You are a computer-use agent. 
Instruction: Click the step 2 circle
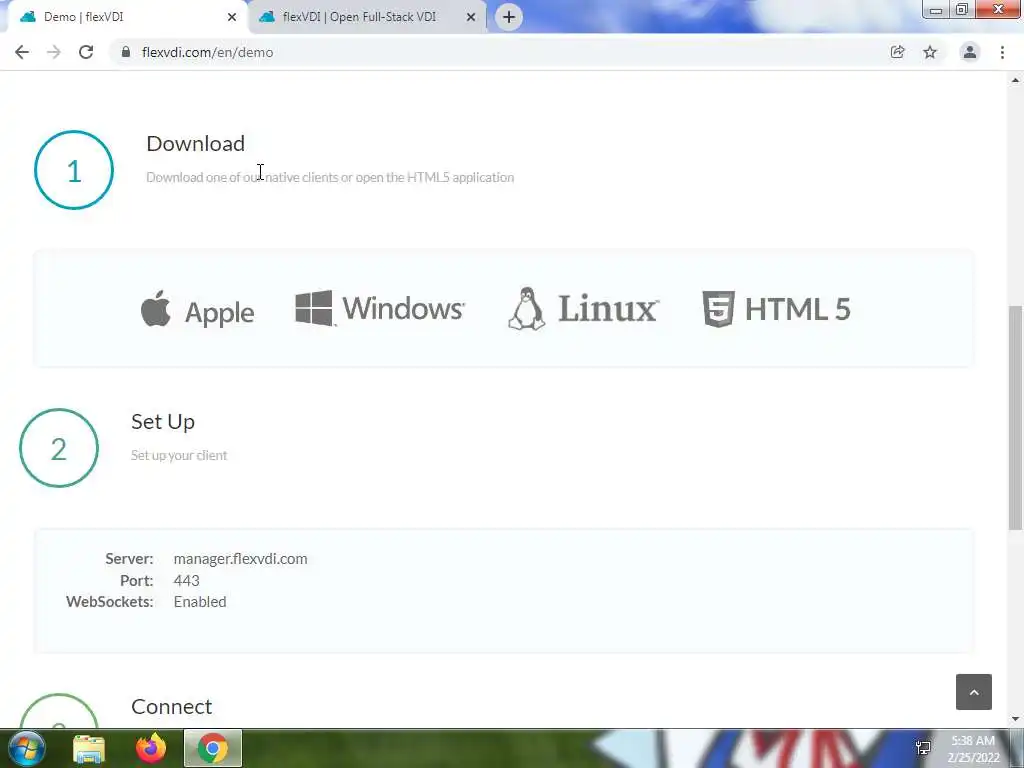click(x=59, y=448)
